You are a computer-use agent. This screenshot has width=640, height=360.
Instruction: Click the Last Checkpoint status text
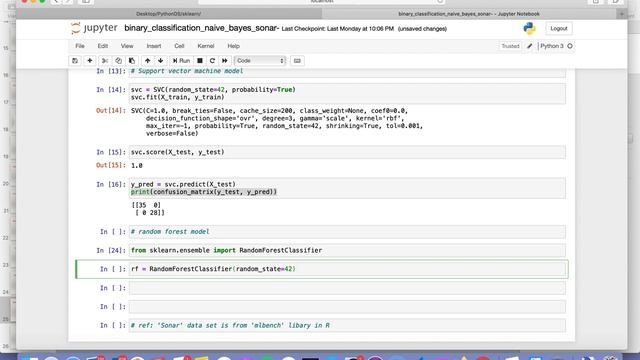point(338,29)
